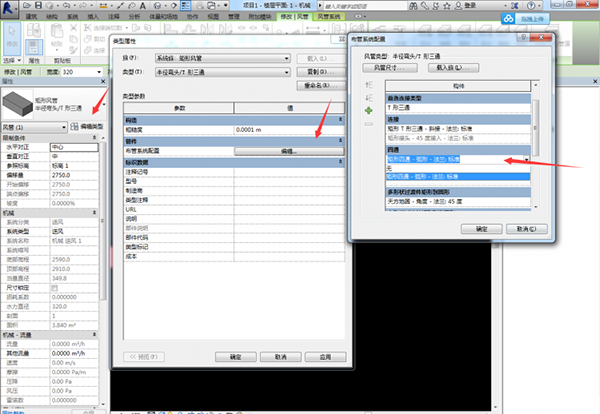Collapse the Construction group in Type Properties
The width and height of the screenshot is (600, 414).
pos(340,120)
